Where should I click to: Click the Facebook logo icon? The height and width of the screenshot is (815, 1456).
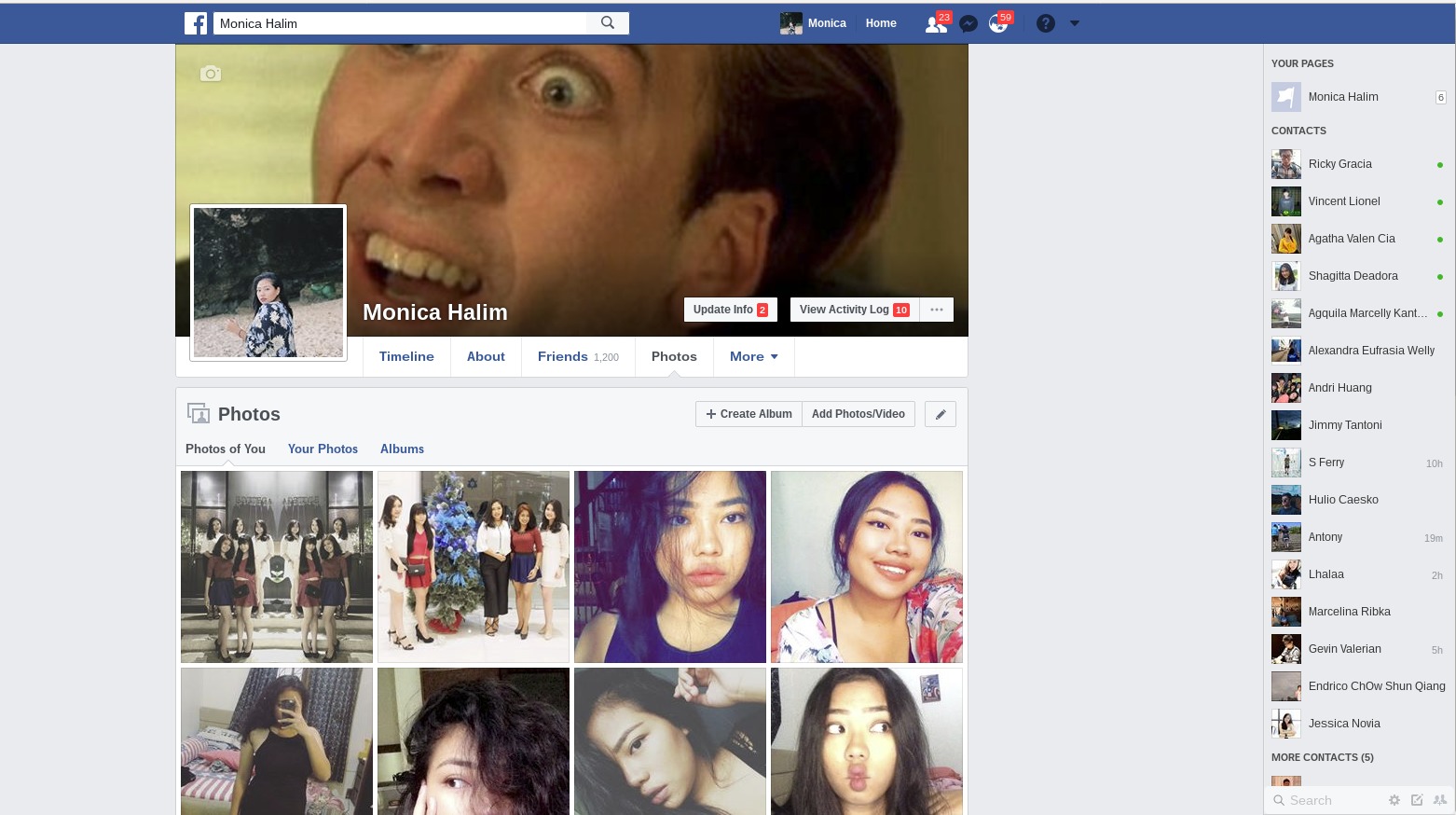click(196, 23)
